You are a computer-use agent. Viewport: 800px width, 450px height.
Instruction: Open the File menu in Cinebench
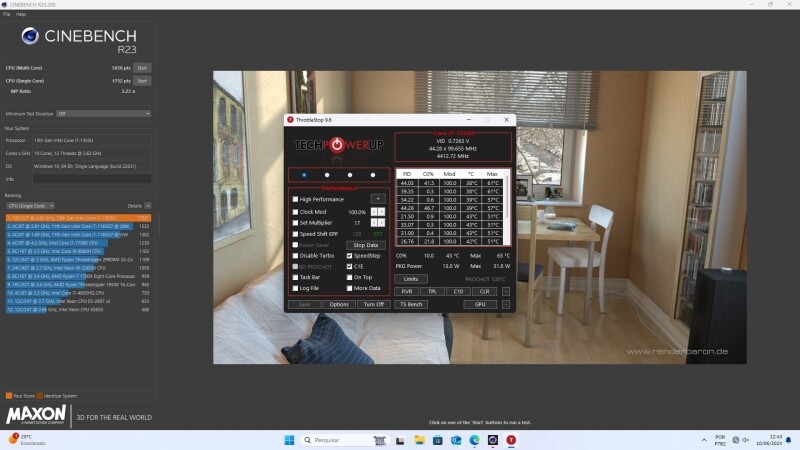pyautogui.click(x=6, y=14)
